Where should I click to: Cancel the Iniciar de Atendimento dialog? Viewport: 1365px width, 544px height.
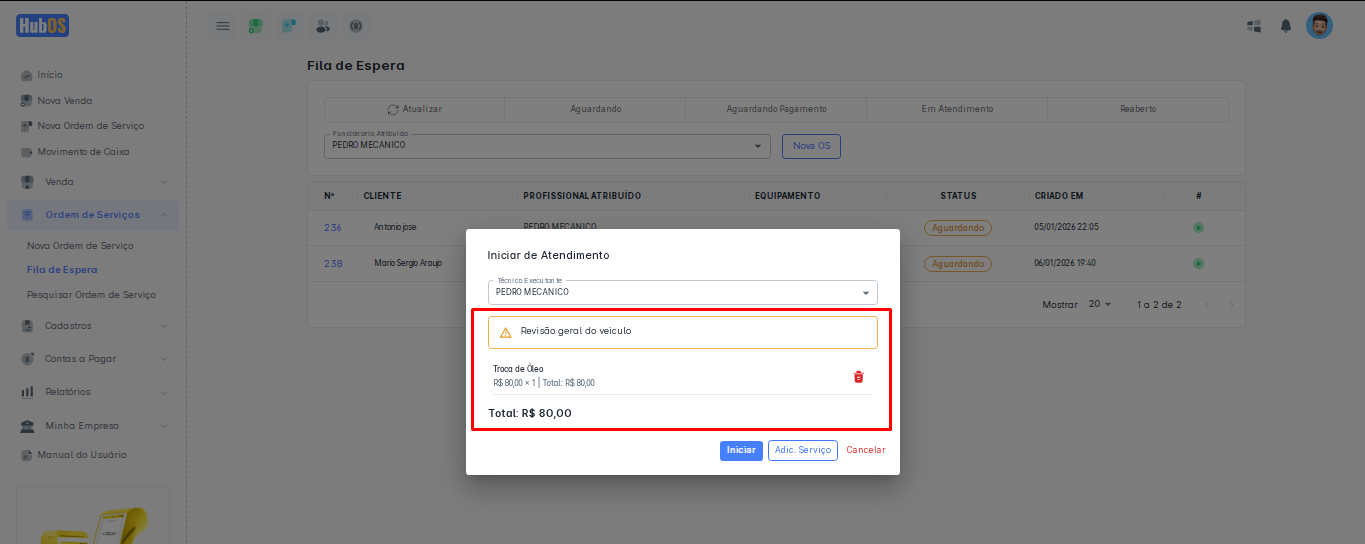click(x=865, y=451)
